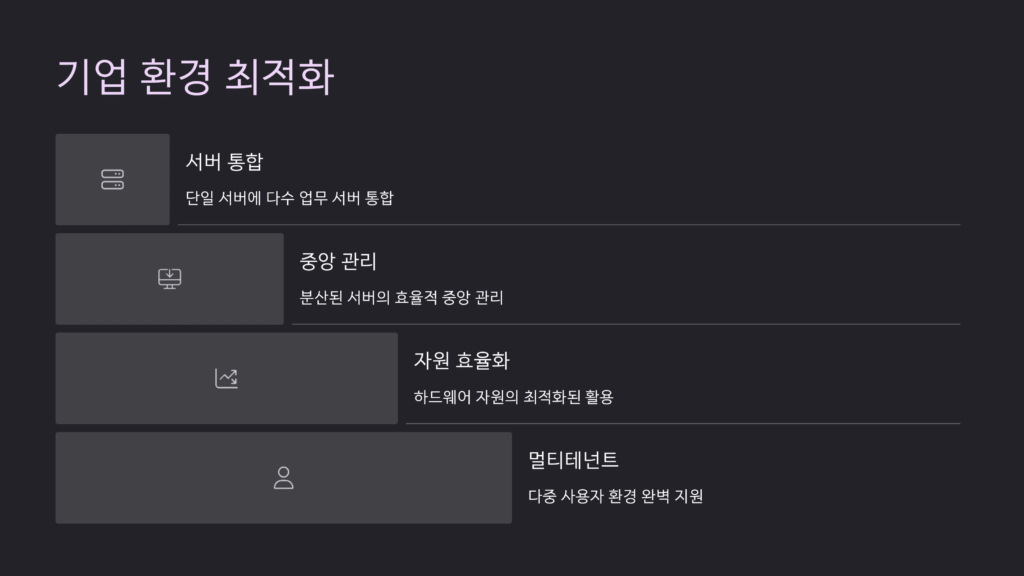The height and width of the screenshot is (576, 1024).
Task: Click divider line under 중앙 관리 description
Action: coord(626,324)
